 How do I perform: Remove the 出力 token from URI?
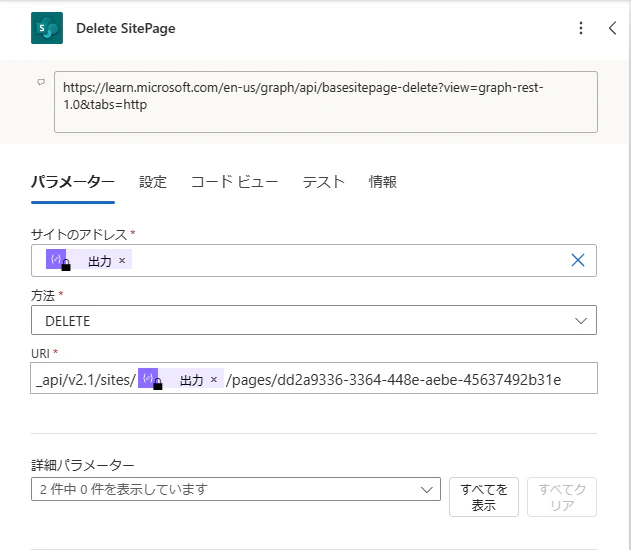coord(214,379)
